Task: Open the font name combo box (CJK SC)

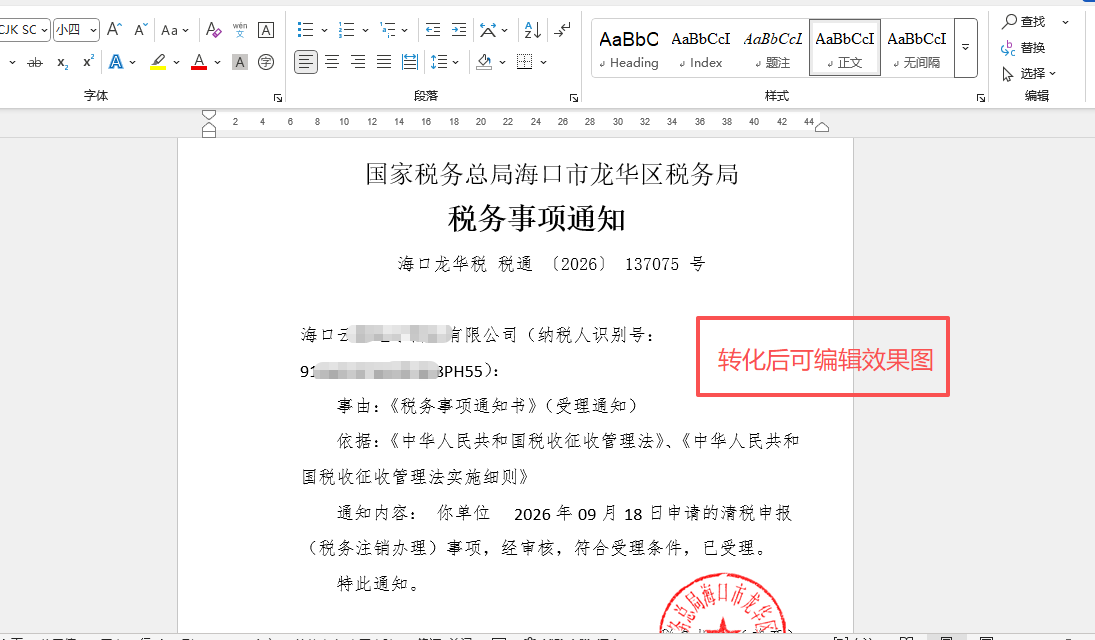Action: pos(24,29)
